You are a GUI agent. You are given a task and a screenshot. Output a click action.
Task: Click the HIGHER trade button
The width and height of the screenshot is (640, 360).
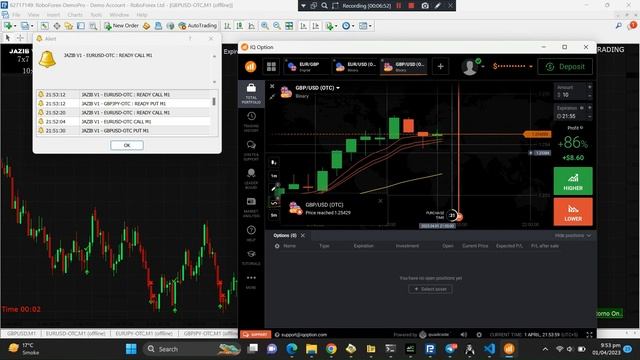tap(573, 181)
